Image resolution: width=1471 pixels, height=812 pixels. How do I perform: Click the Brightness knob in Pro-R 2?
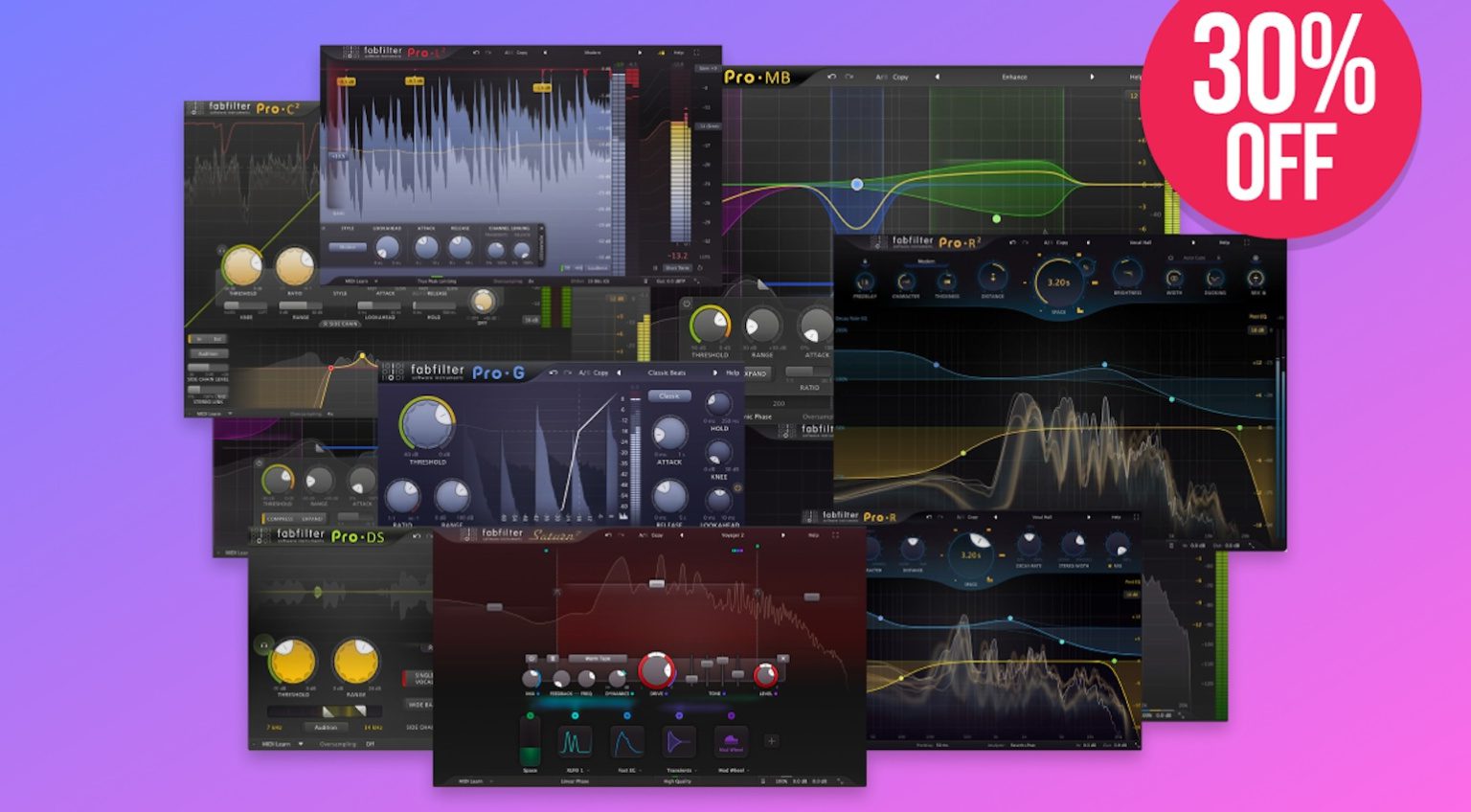click(1127, 274)
